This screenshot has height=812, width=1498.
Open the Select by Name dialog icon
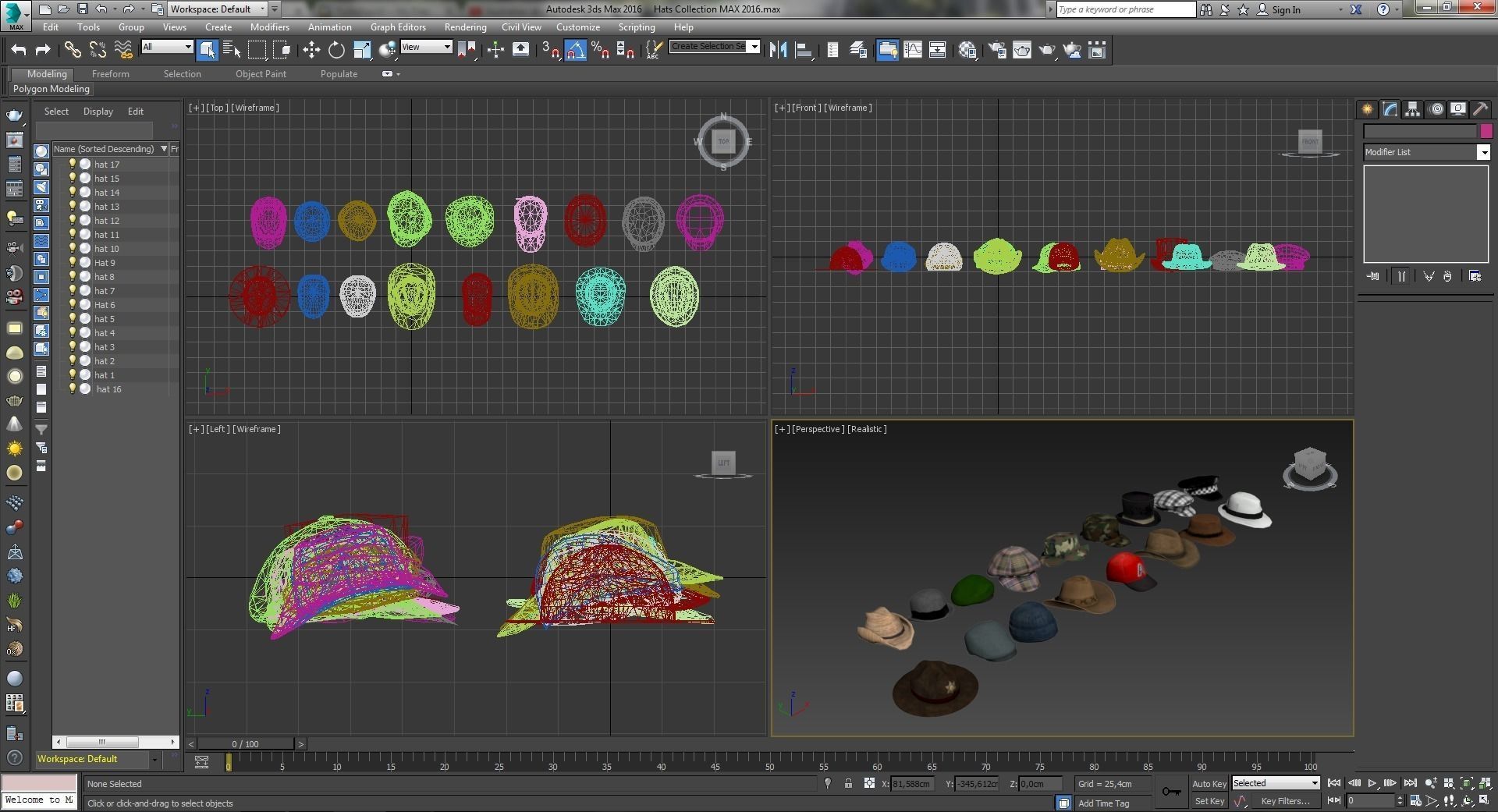[232, 50]
